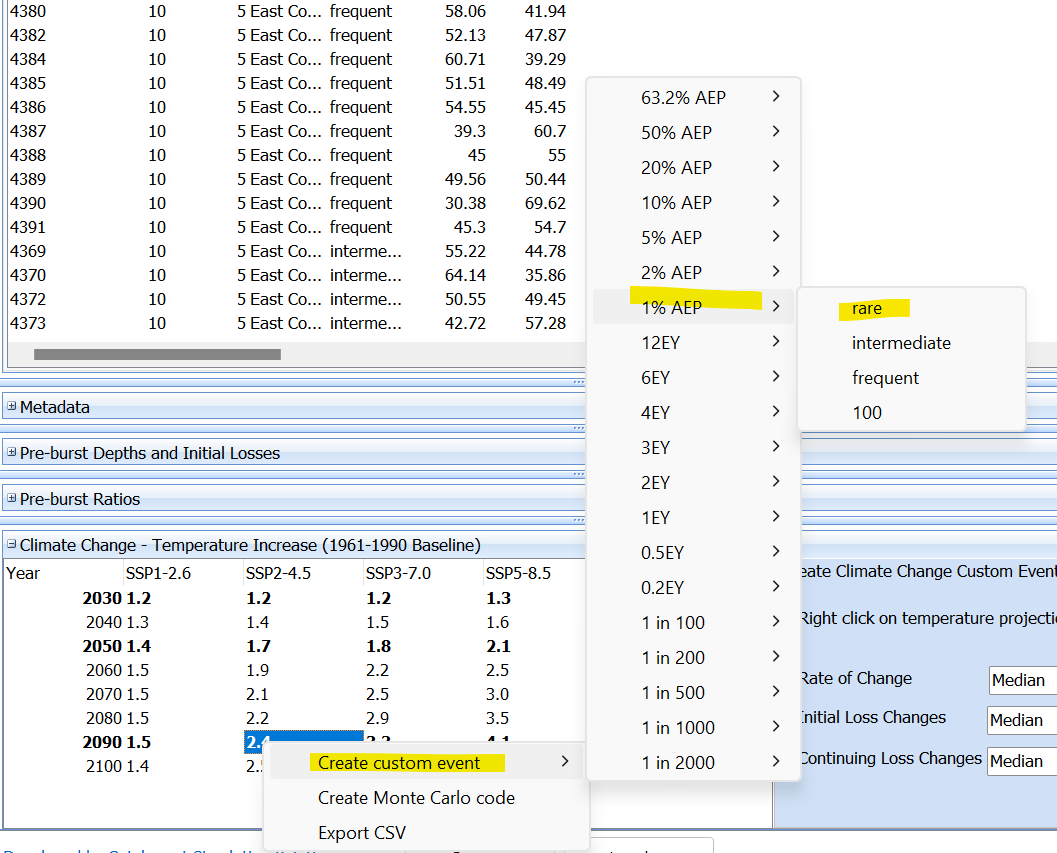Open the Continuing Loss Changes dropdown
This screenshot has width=1057, height=853.
click(1021, 761)
